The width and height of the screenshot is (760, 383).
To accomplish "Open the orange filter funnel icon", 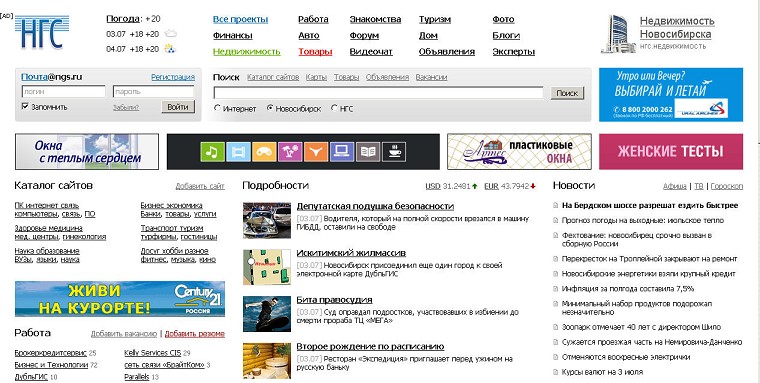I will click(316, 152).
